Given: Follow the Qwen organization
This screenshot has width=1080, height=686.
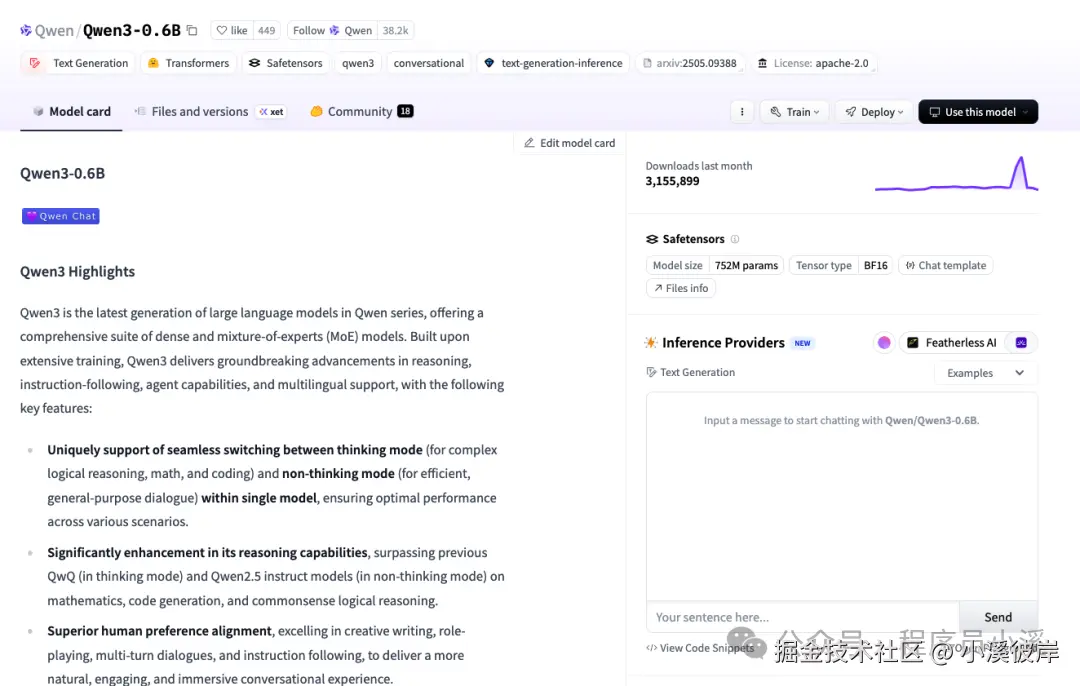Looking at the screenshot, I should tap(333, 30).
